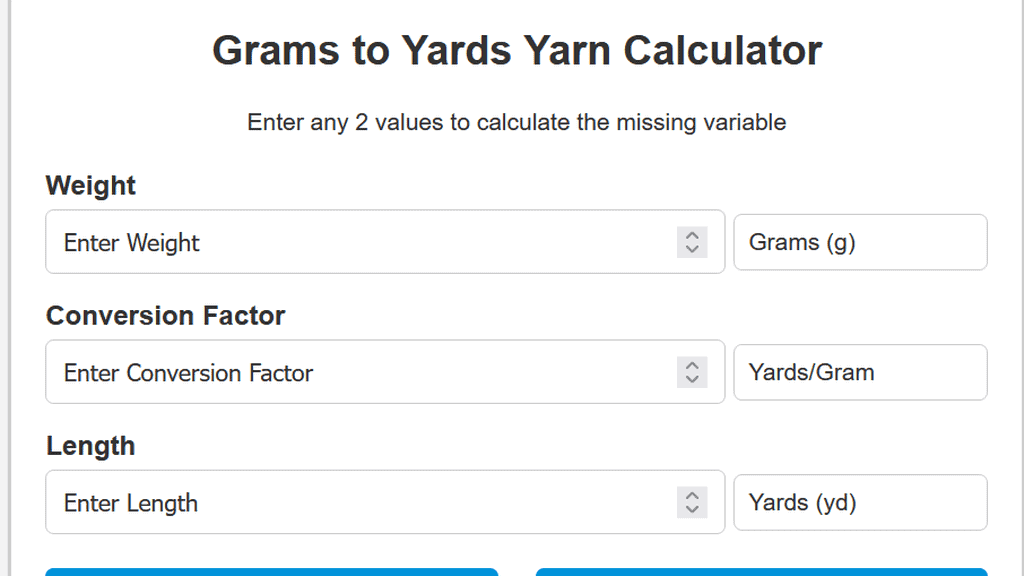
Task: Click the Grams (g) unit box
Action: click(x=860, y=242)
